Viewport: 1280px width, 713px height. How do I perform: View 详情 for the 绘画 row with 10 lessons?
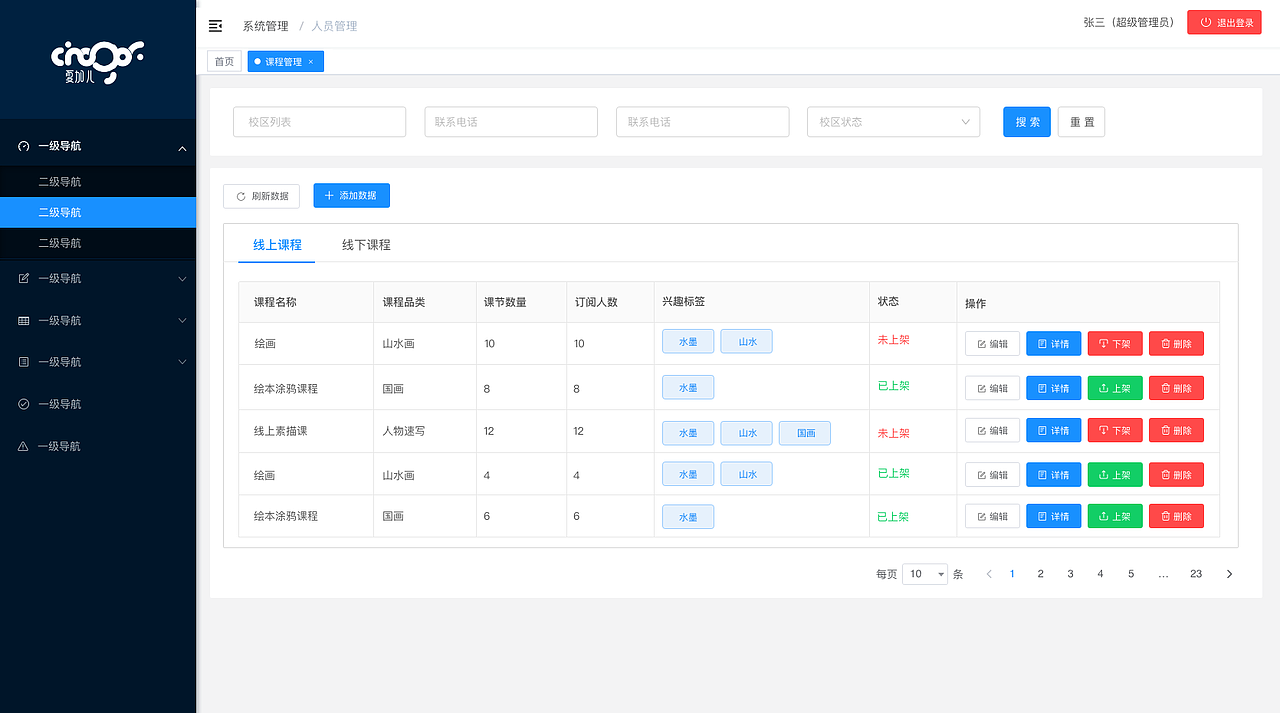click(x=1053, y=344)
